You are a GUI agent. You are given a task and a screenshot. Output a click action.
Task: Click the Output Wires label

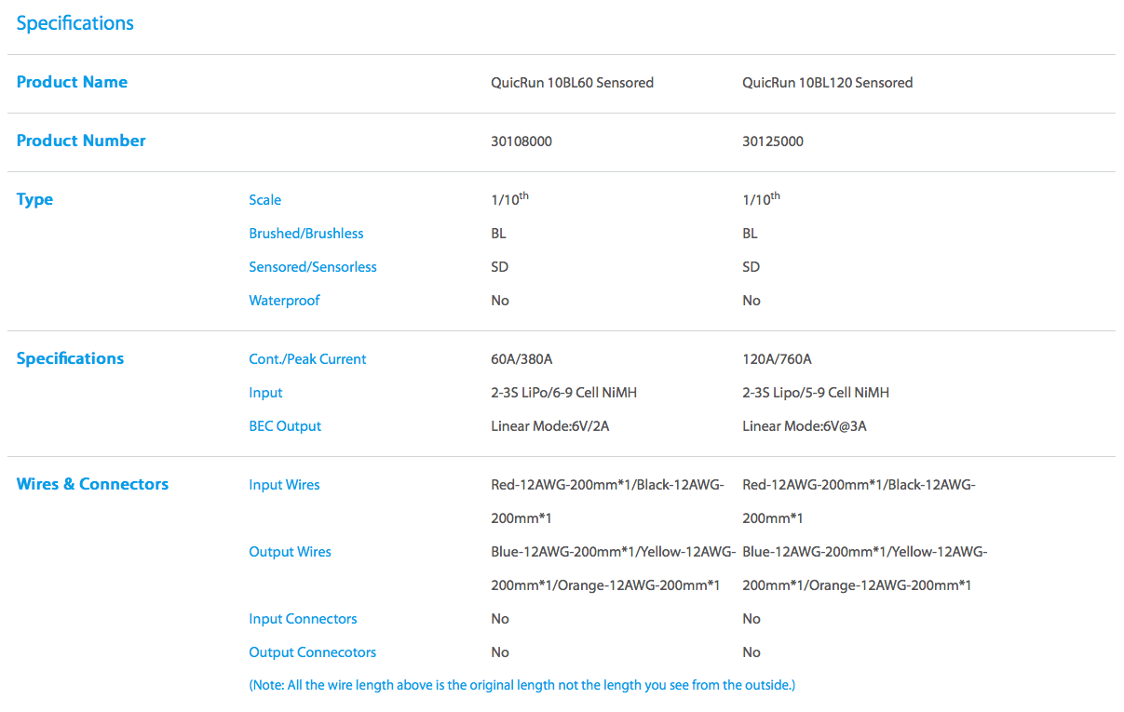290,553
